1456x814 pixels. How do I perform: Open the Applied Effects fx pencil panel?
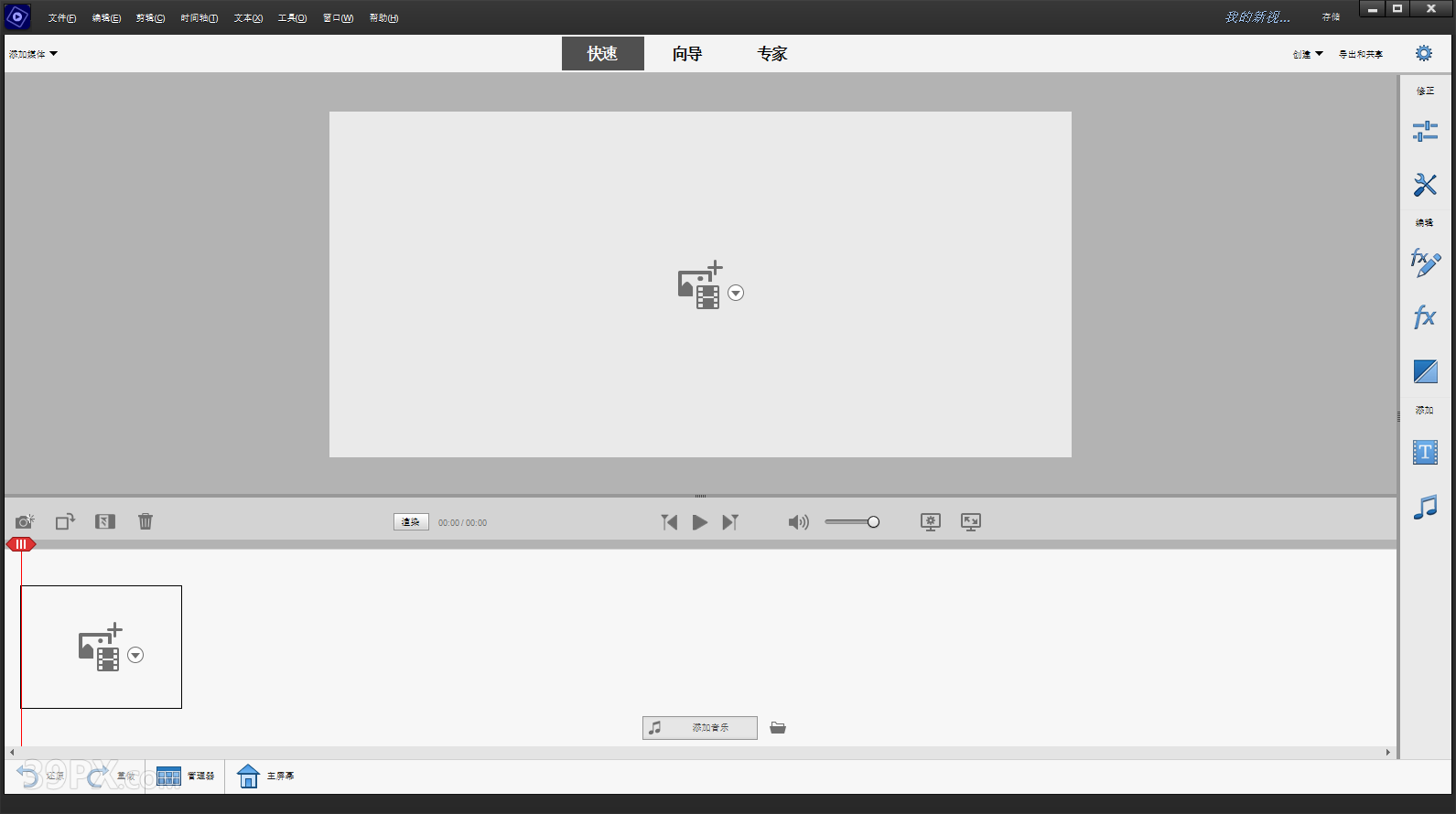[1425, 263]
